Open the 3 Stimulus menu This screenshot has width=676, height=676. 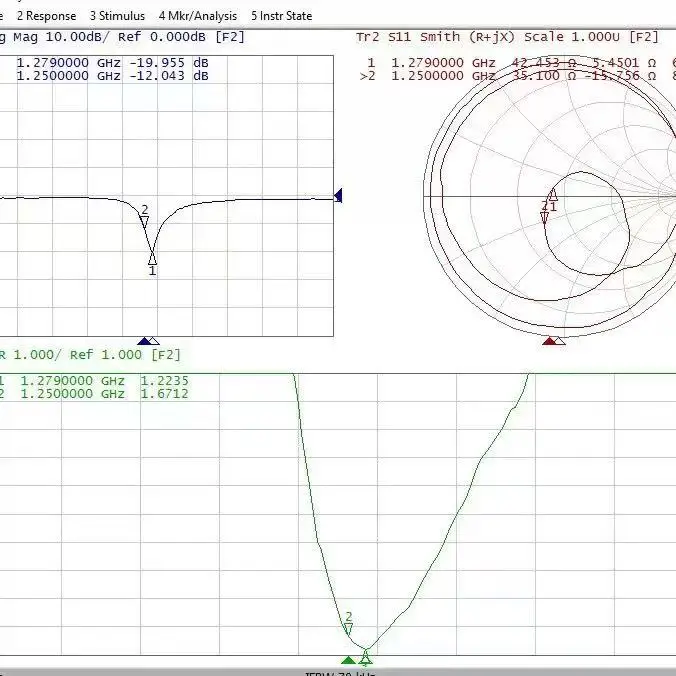(x=117, y=16)
